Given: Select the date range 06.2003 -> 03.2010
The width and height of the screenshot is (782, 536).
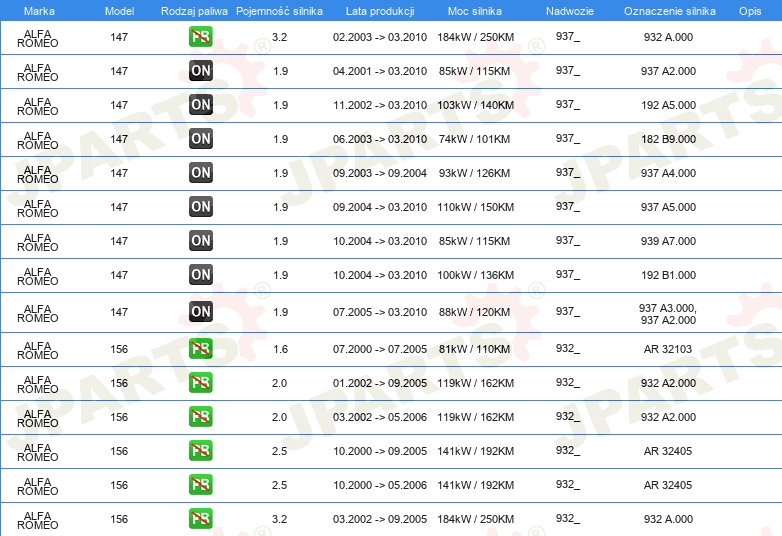Looking at the screenshot, I should (380, 139).
